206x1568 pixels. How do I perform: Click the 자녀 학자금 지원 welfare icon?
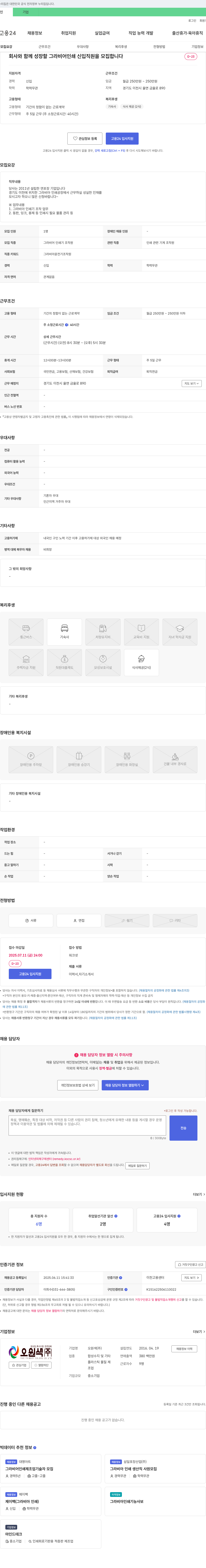[x=180, y=632]
